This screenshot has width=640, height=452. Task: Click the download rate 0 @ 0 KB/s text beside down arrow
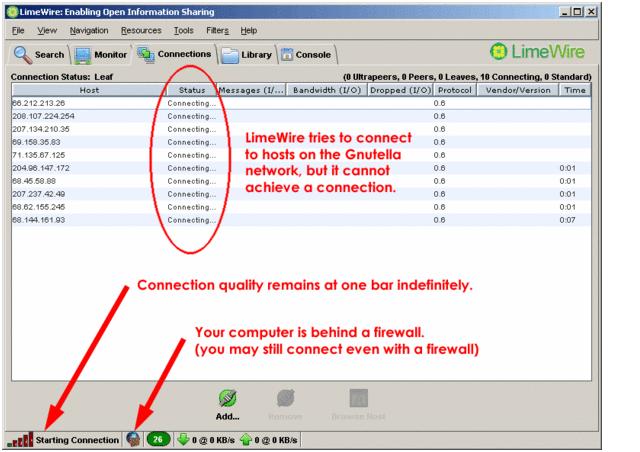pyautogui.click(x=213, y=440)
